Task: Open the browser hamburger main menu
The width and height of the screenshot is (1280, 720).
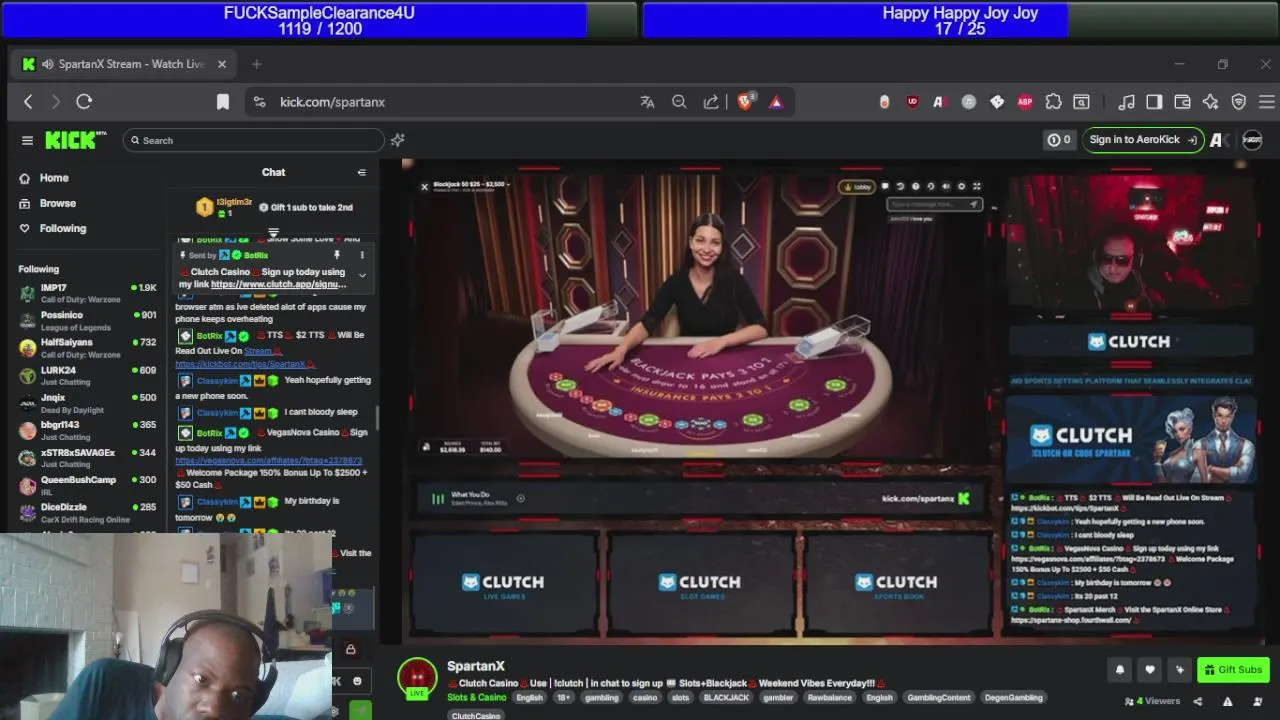Action: pos(1266,101)
